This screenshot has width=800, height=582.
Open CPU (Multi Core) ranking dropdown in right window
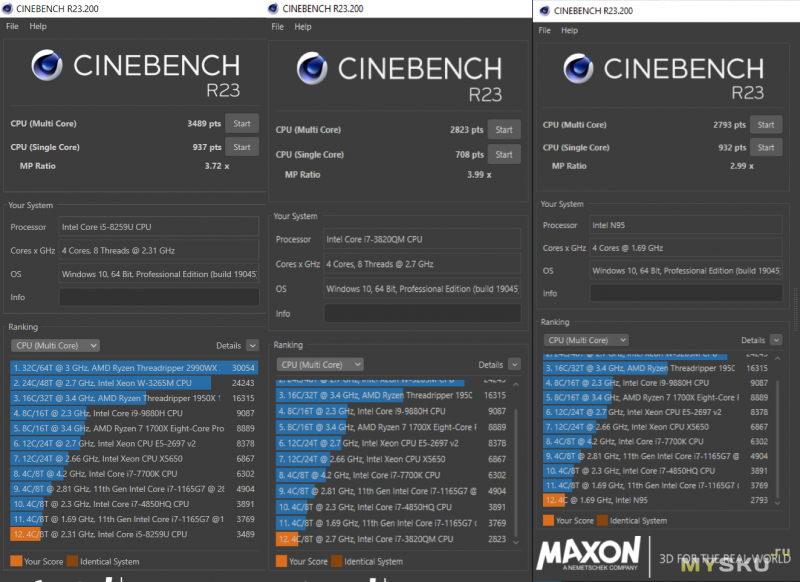pos(586,340)
